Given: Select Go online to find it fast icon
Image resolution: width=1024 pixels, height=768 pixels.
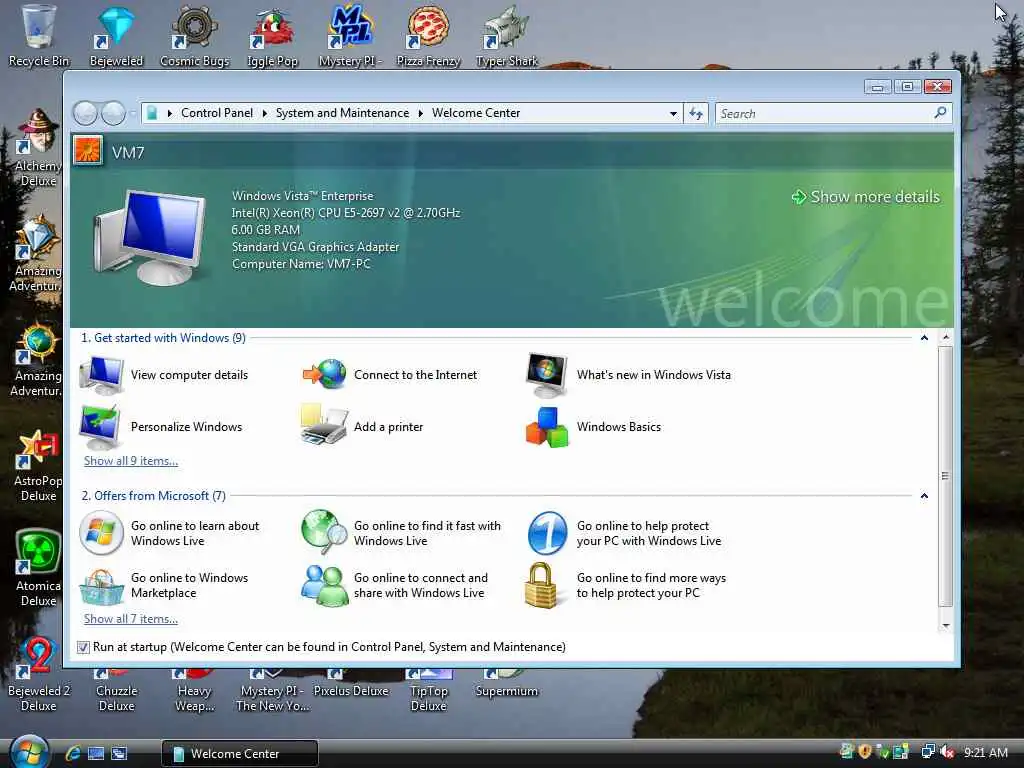Looking at the screenshot, I should (x=325, y=532).
